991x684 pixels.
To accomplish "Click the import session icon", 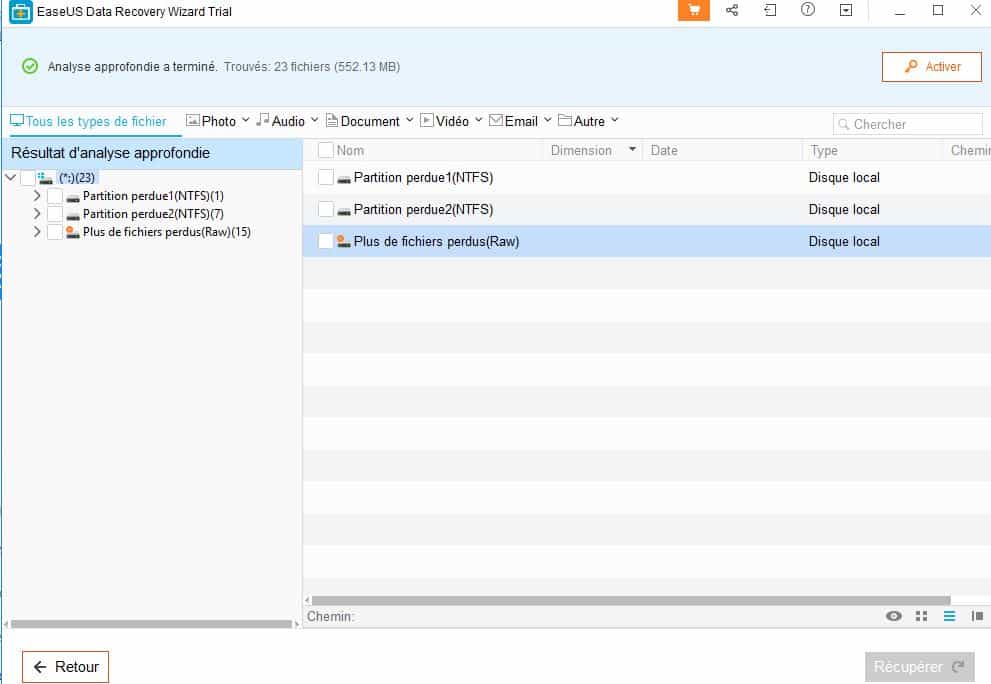I will click(x=770, y=10).
